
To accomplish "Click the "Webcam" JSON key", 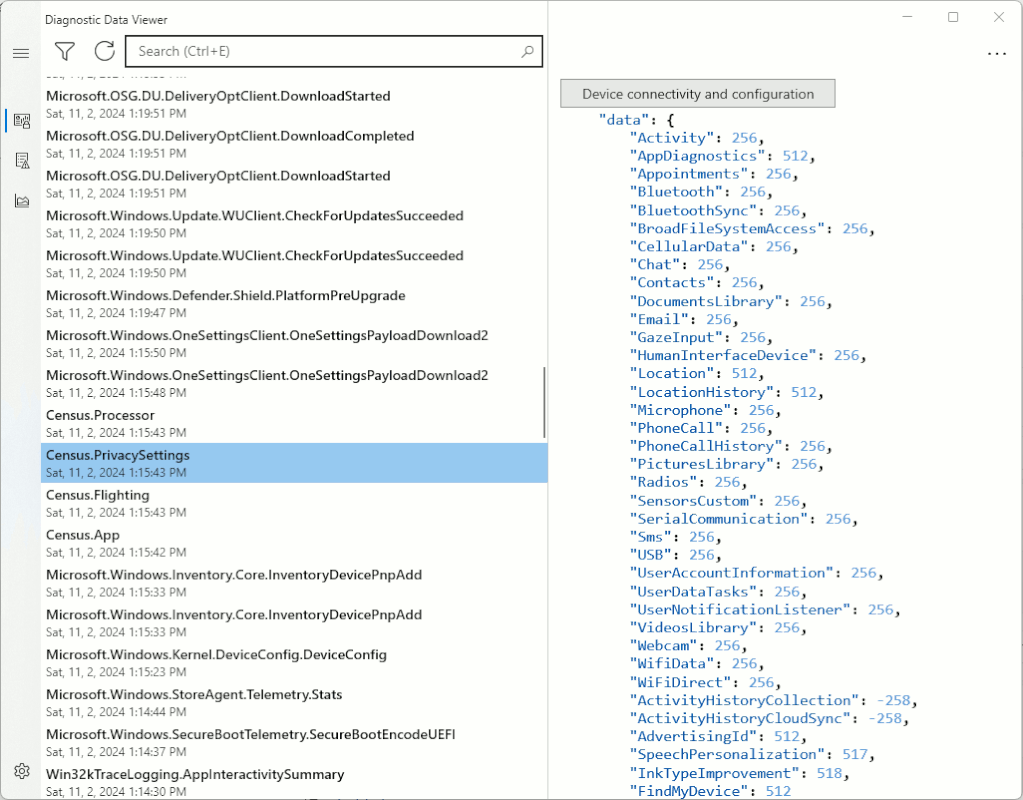I will coord(663,645).
